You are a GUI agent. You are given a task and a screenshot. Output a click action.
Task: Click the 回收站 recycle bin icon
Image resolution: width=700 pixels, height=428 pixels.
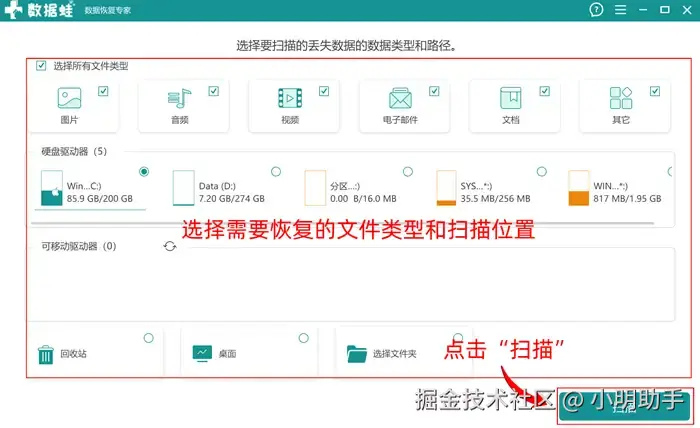pyautogui.click(x=46, y=355)
